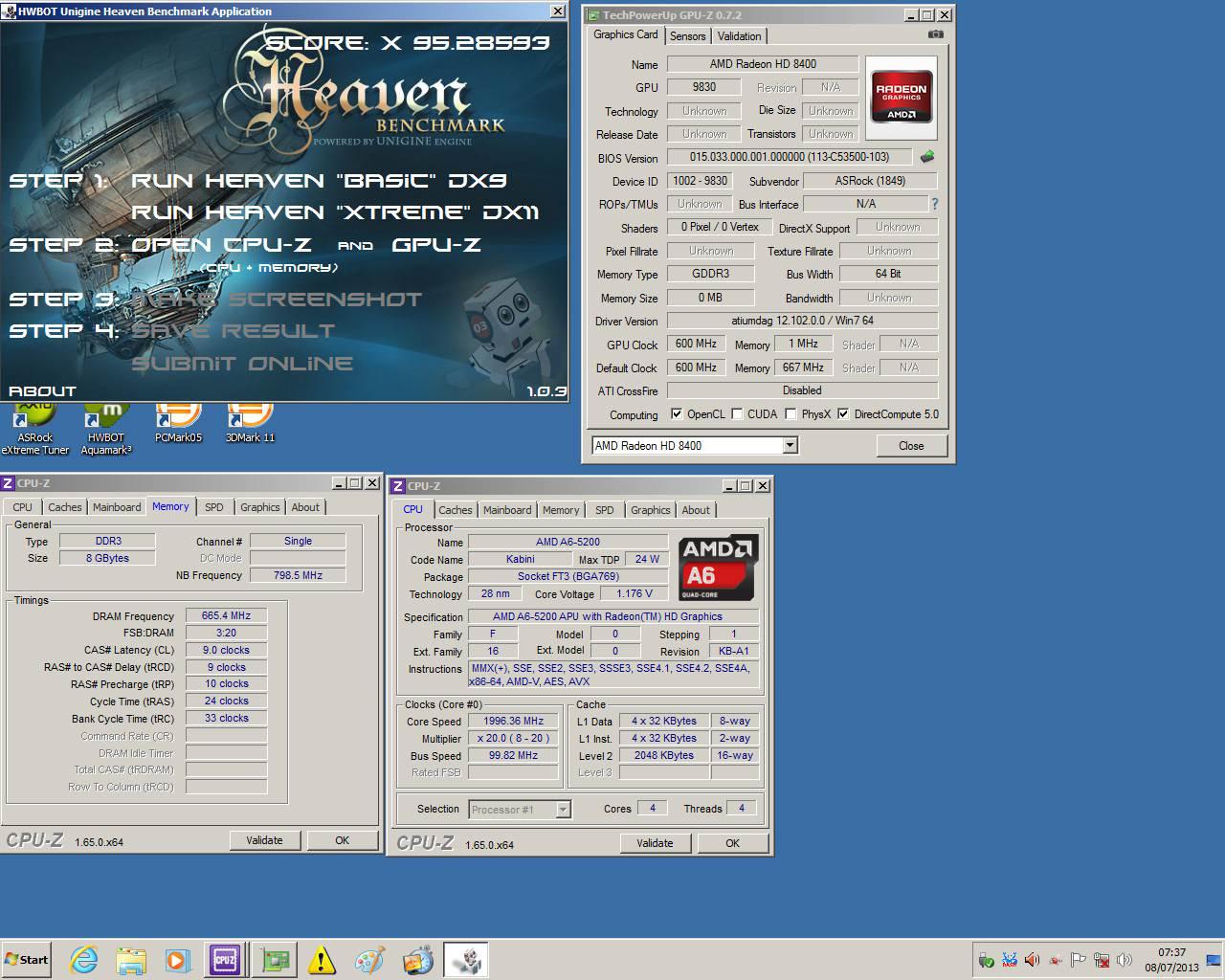
Task: Click the Multiplier value x 20.0 ( 8 - 20 )
Action: point(513,738)
